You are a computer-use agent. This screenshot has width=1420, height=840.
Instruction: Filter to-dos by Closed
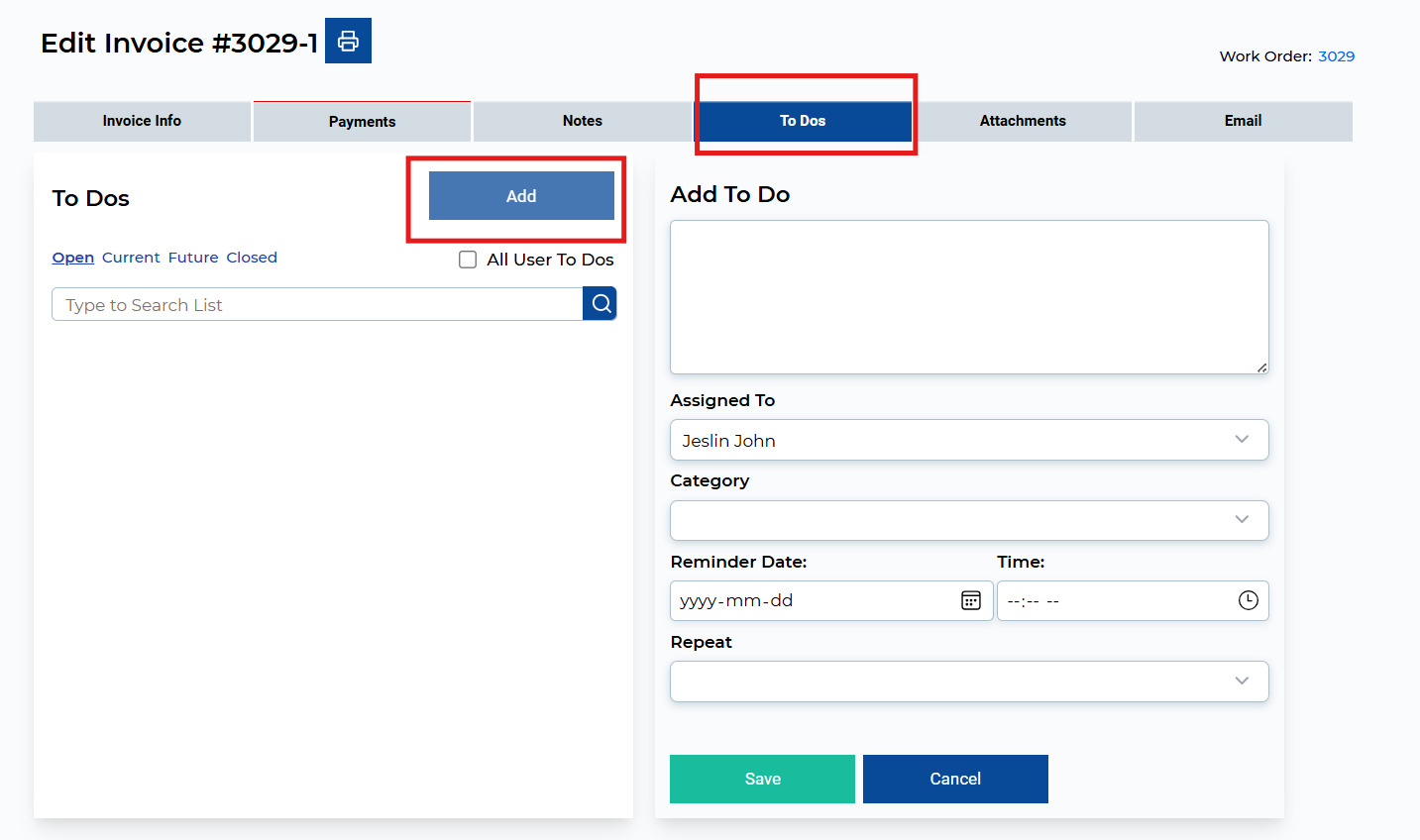click(252, 258)
